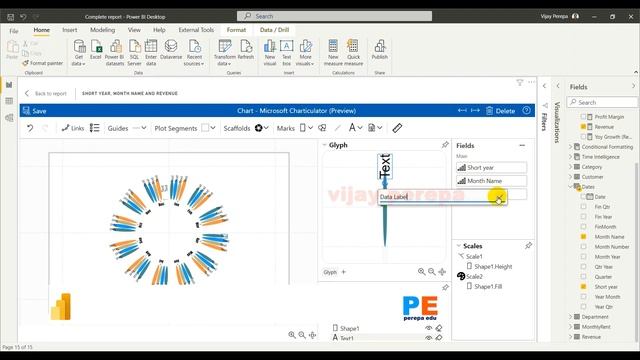Choose SQL Server data source
The image size is (640, 360).
[x=134, y=52]
